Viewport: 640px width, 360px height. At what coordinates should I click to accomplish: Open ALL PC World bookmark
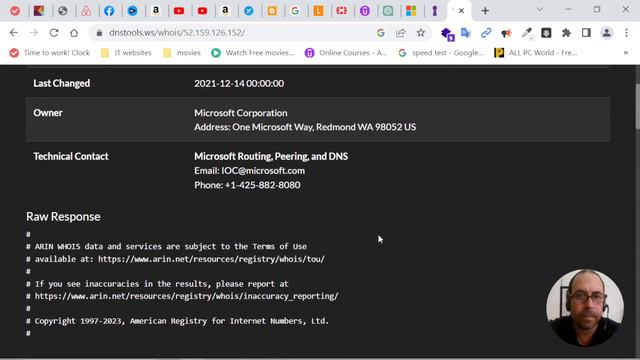pyautogui.click(x=536, y=53)
